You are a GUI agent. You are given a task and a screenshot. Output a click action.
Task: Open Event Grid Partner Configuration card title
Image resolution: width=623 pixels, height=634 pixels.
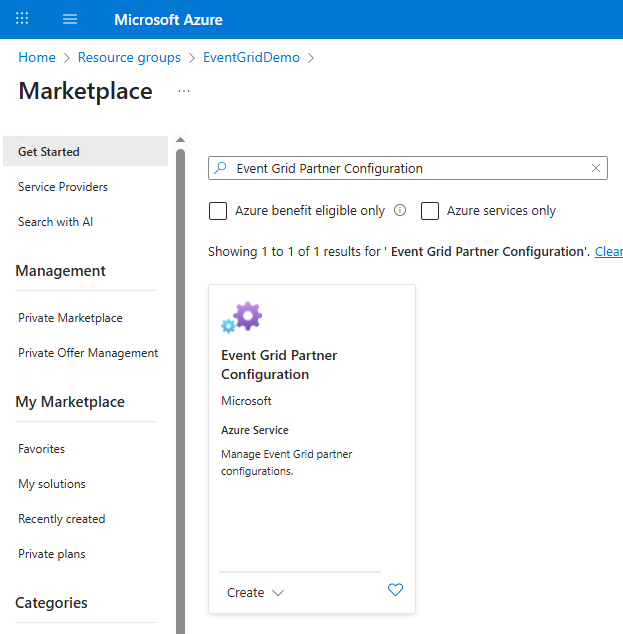(279, 365)
